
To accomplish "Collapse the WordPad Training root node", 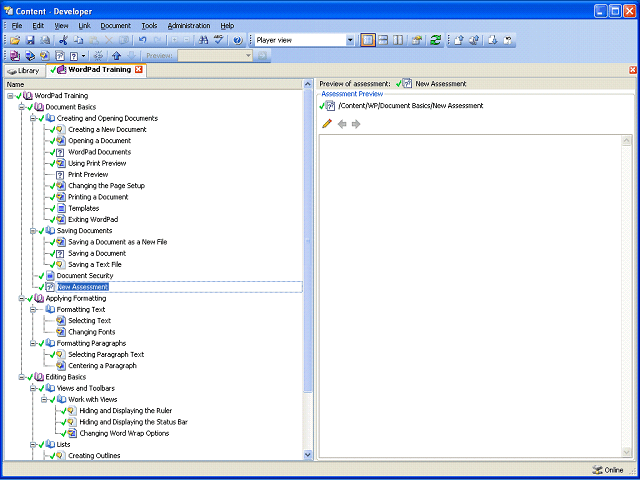I will [10, 96].
